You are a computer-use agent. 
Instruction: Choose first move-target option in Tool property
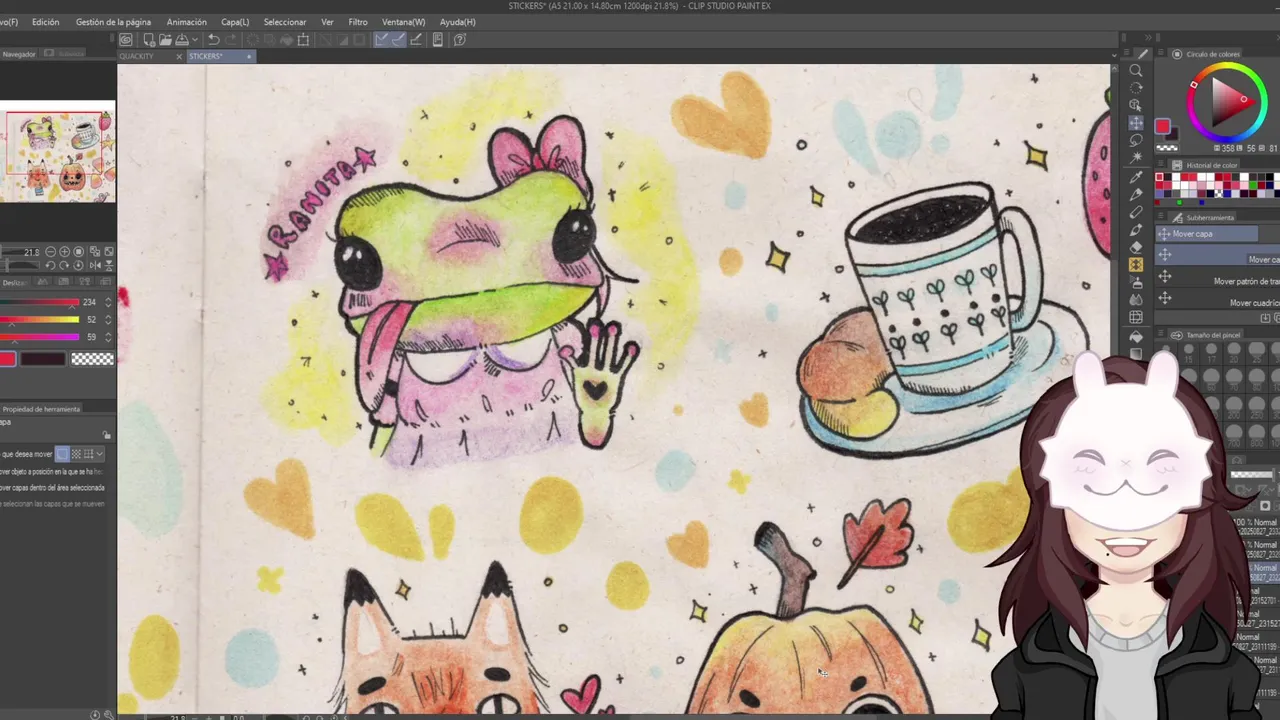click(x=63, y=454)
